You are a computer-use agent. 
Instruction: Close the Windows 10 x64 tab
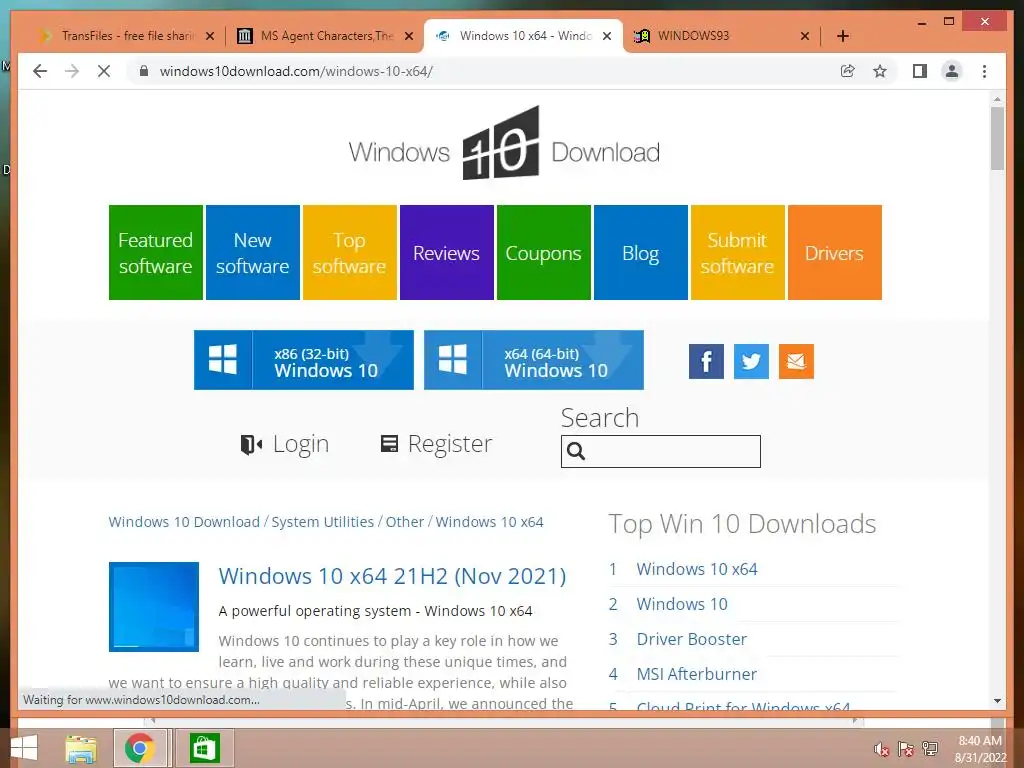tap(607, 36)
